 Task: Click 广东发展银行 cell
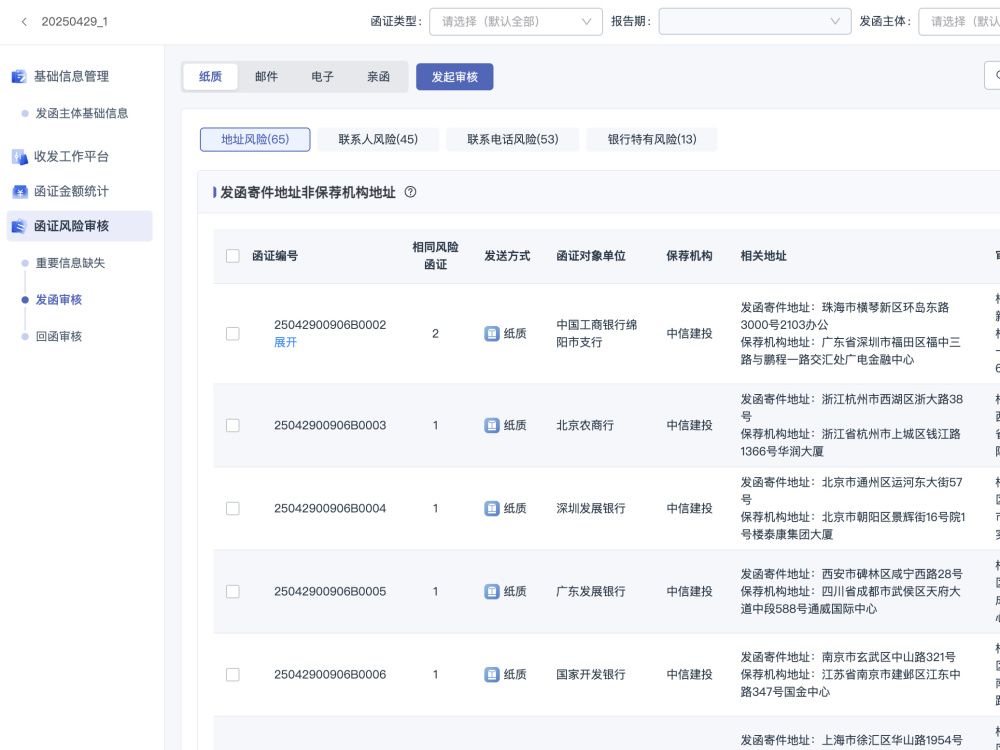coord(591,591)
